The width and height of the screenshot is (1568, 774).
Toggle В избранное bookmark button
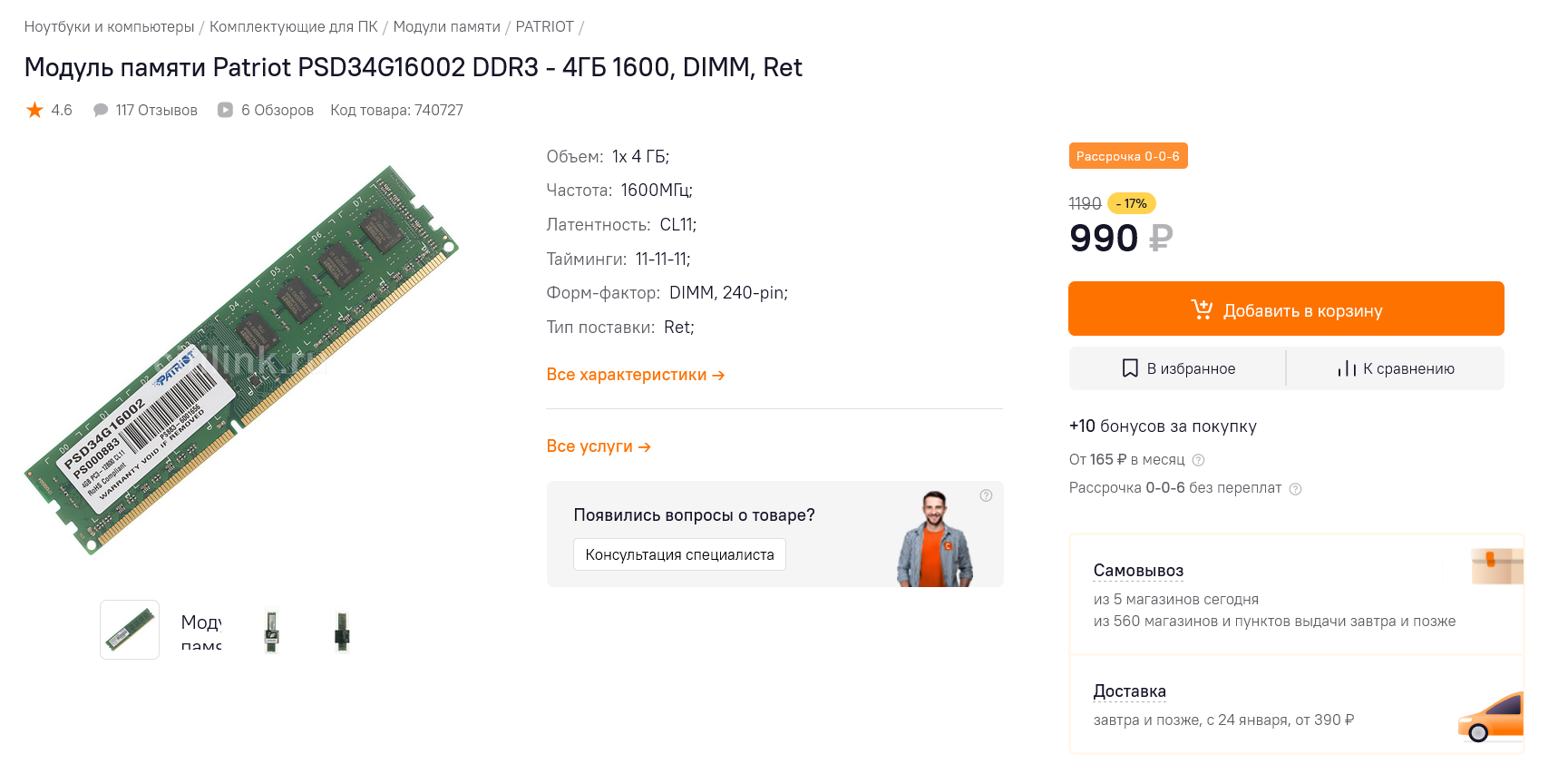tap(1177, 368)
